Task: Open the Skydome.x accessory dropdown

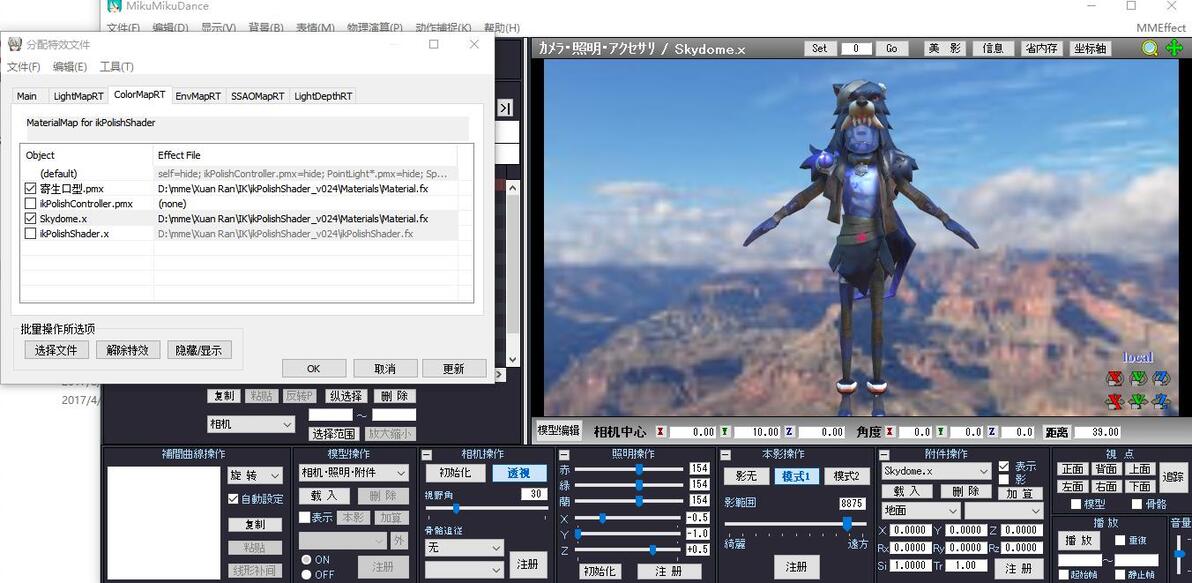Action: pos(936,471)
